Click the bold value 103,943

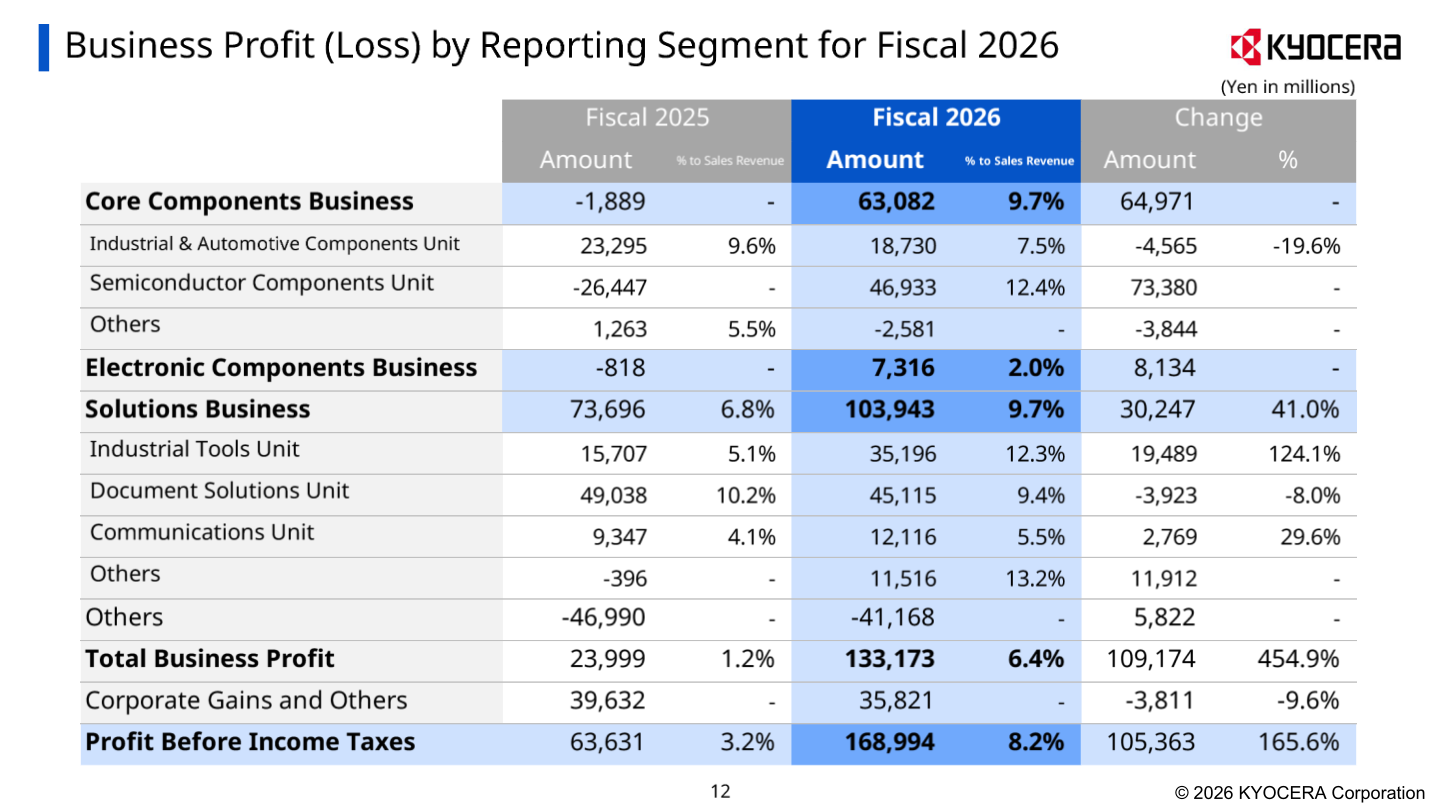(x=890, y=409)
